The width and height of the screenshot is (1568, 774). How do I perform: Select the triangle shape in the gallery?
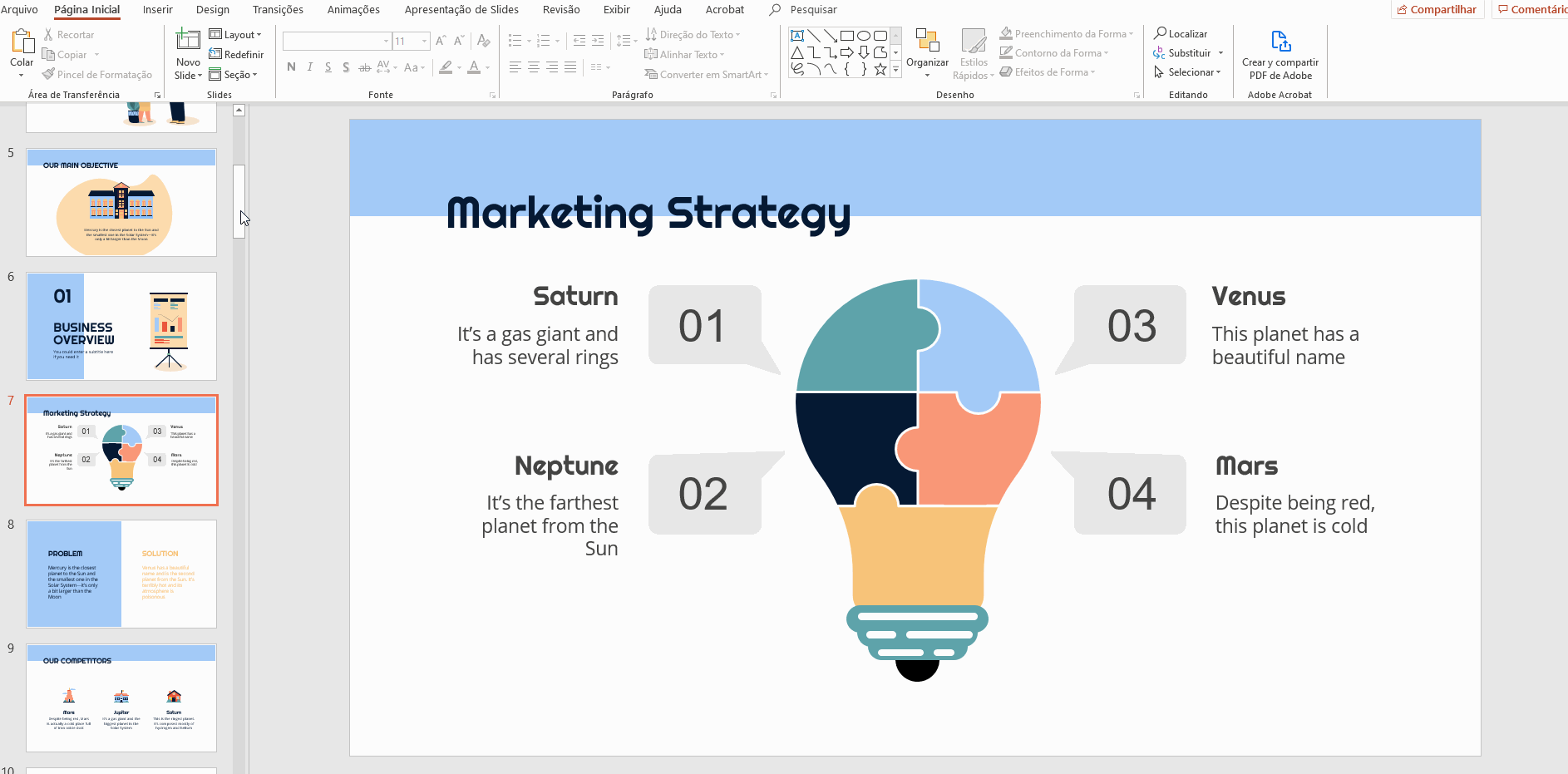click(796, 52)
